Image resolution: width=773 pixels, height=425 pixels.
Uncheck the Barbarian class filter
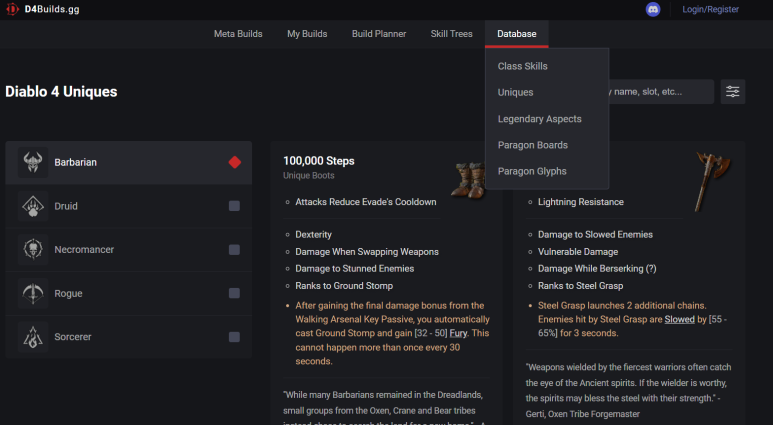(x=235, y=162)
